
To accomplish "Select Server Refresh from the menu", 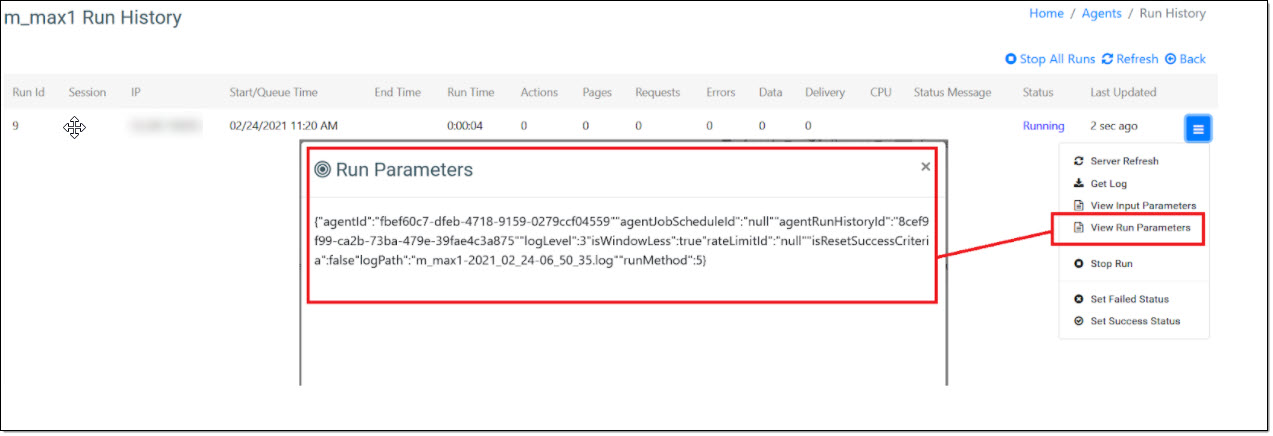I will [x=1124, y=161].
